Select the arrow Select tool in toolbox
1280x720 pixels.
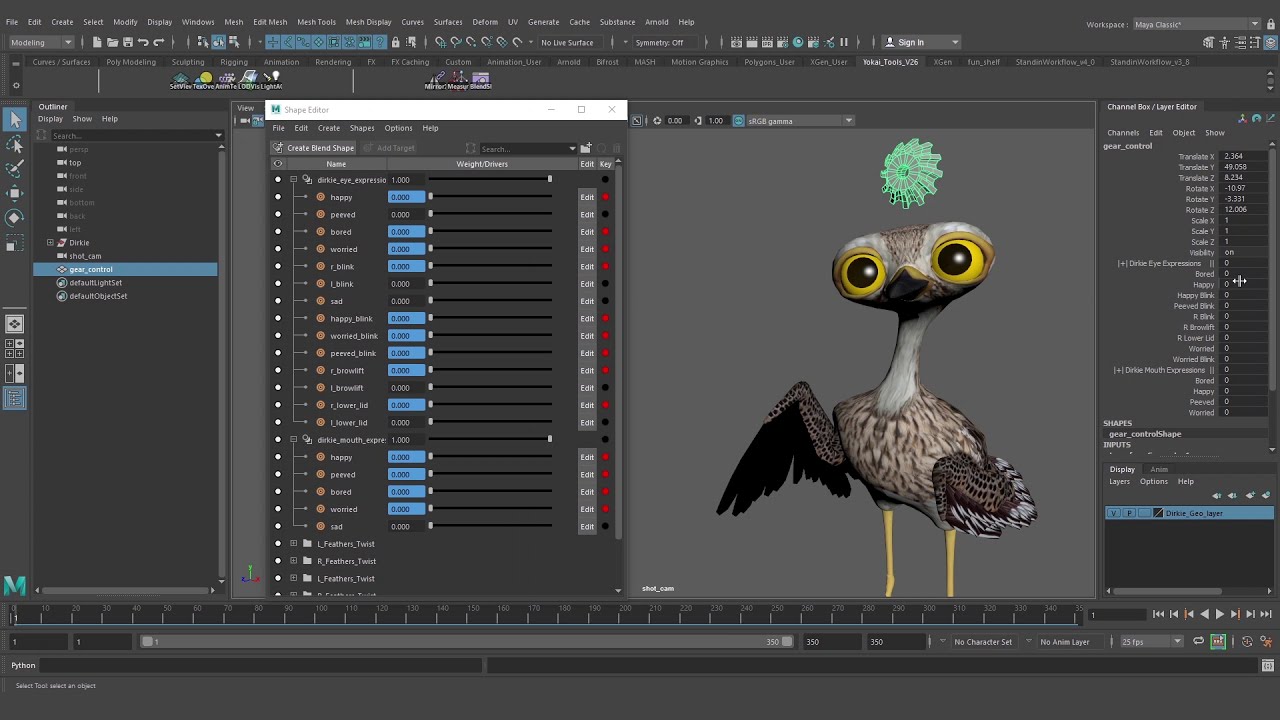(15, 120)
